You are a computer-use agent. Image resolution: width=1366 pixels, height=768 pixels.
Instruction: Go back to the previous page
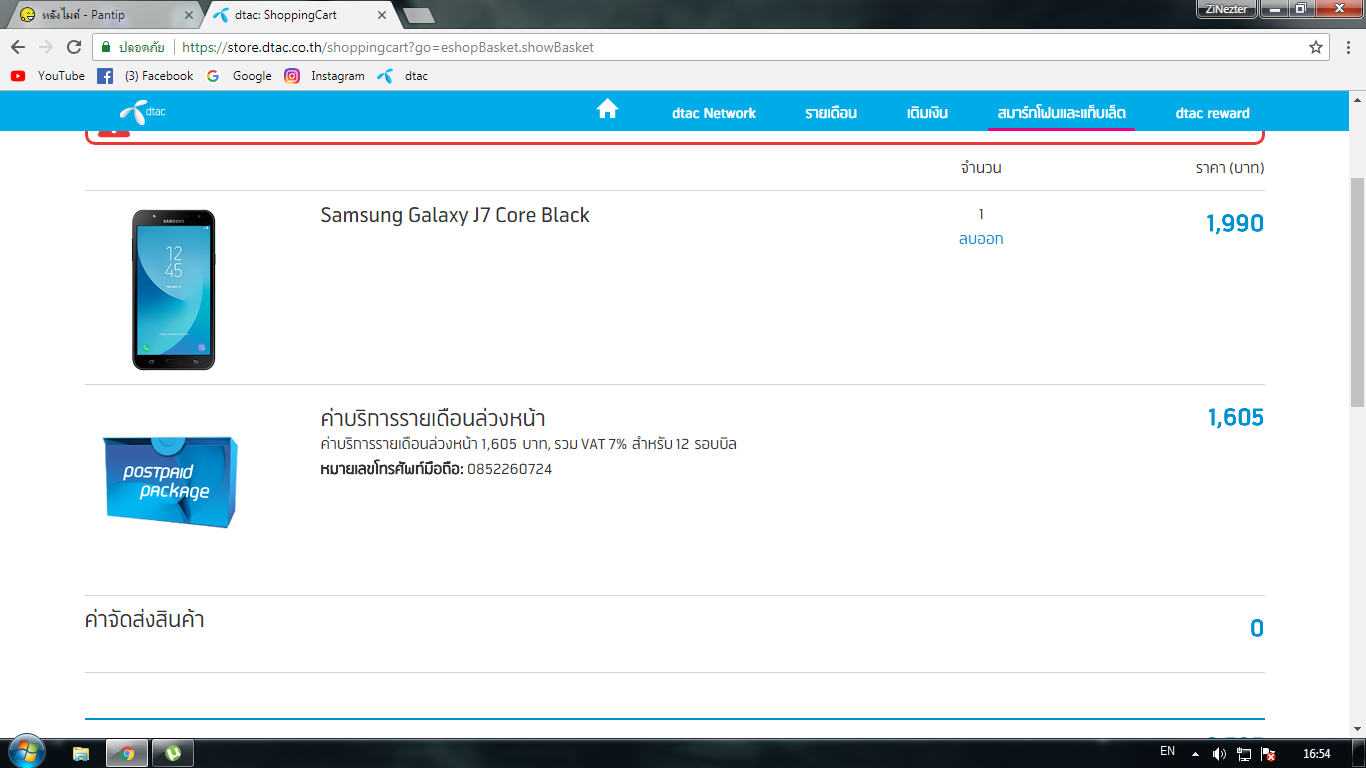click(18, 47)
